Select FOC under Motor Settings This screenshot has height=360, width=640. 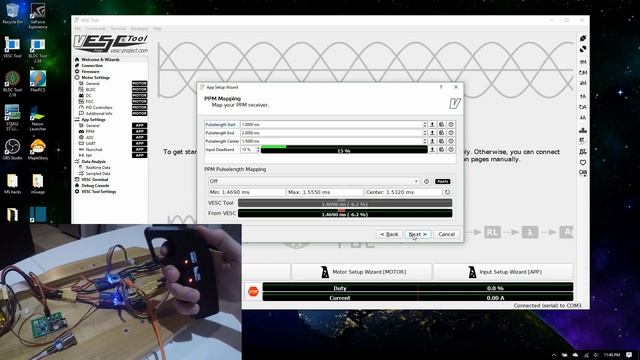click(x=89, y=102)
